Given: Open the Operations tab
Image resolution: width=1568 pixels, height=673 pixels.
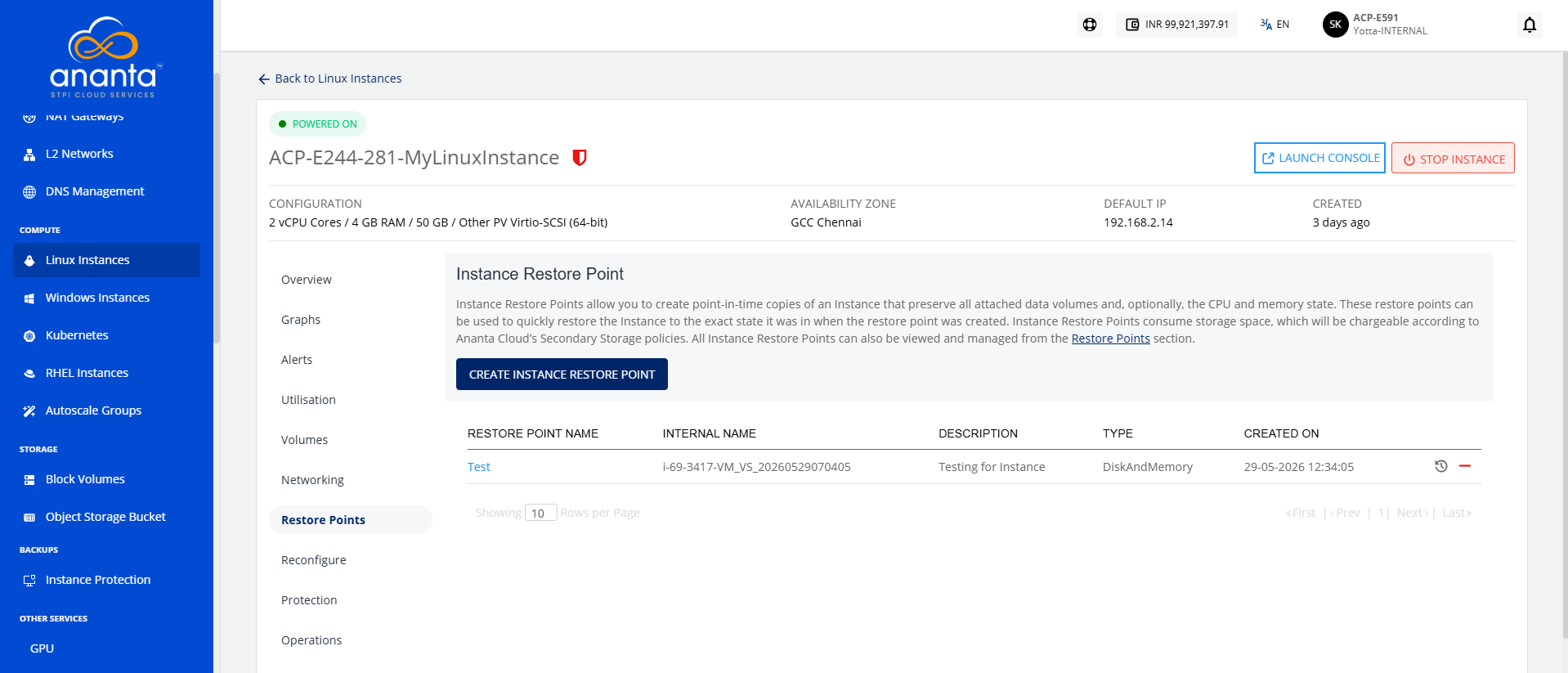Looking at the screenshot, I should point(311,640).
